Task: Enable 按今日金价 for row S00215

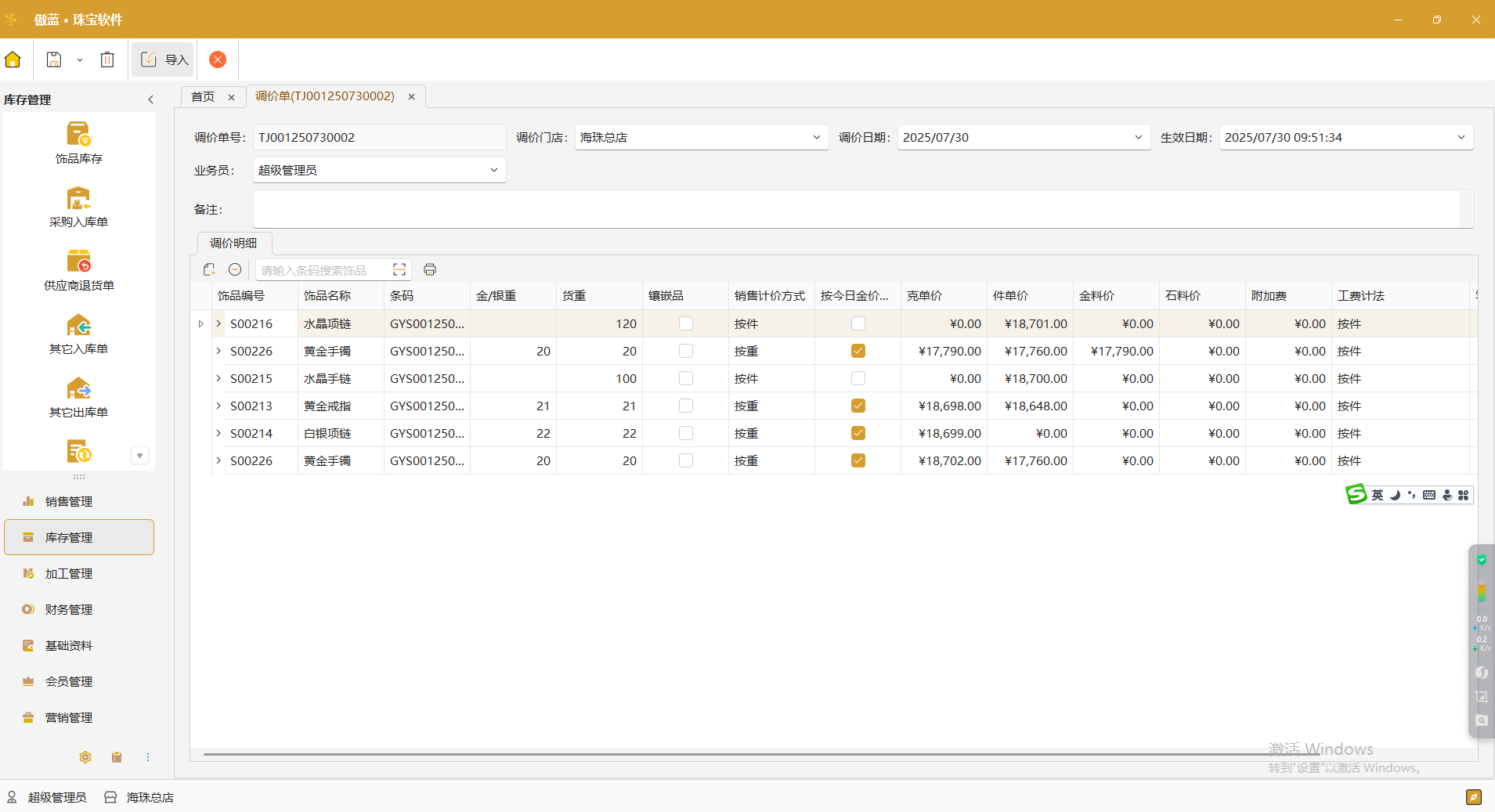Action: tap(858, 378)
